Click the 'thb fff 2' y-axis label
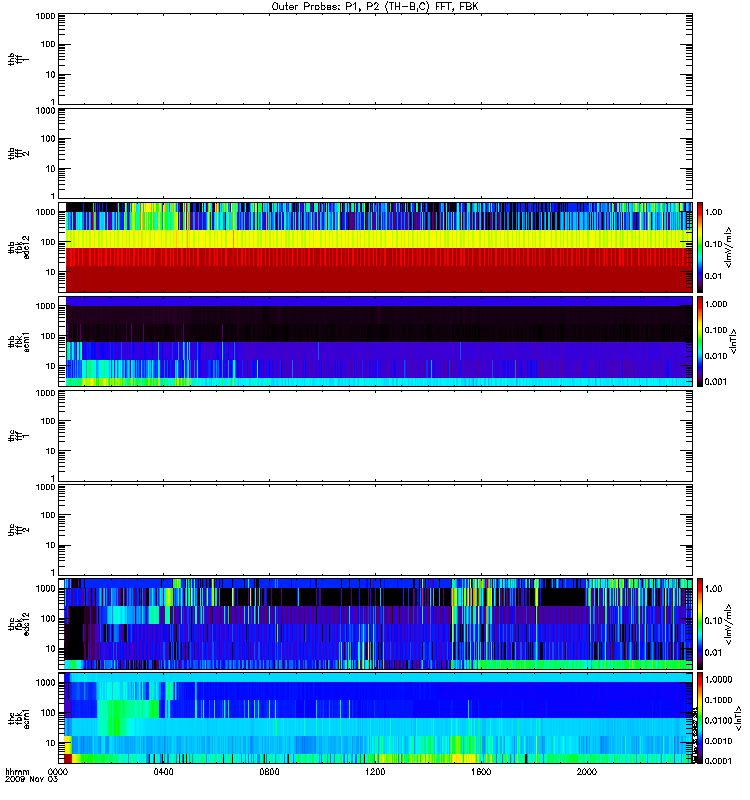The image size is (750, 800). 18,153
